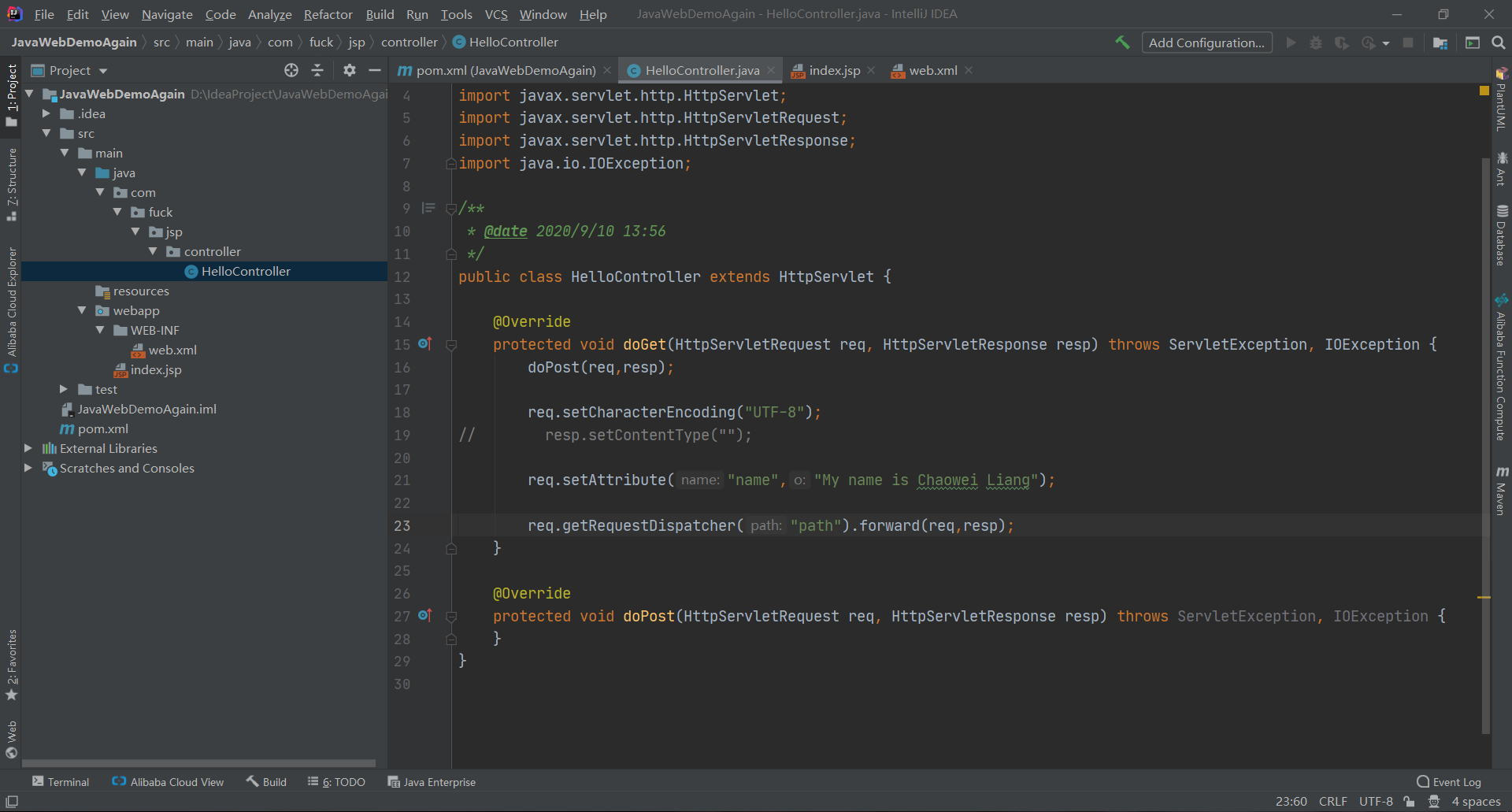Open the Favorites tool window
The image size is (1512, 812).
11,666
